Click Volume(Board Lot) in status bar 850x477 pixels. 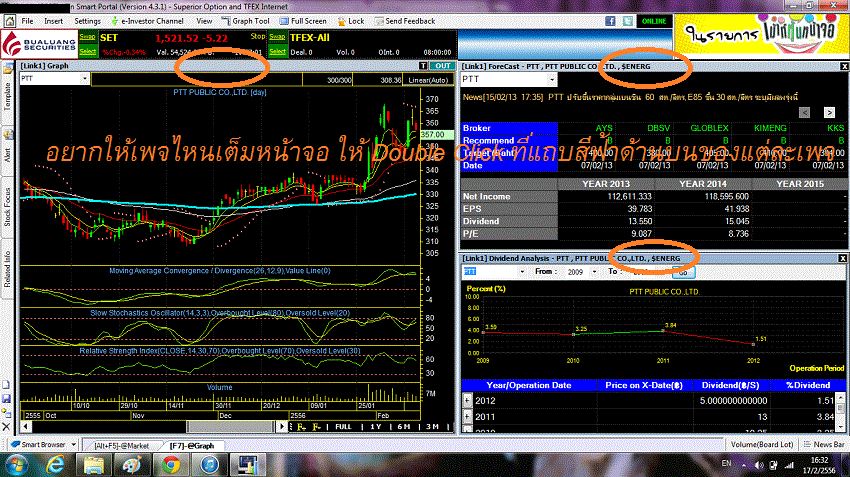[x=762, y=444]
